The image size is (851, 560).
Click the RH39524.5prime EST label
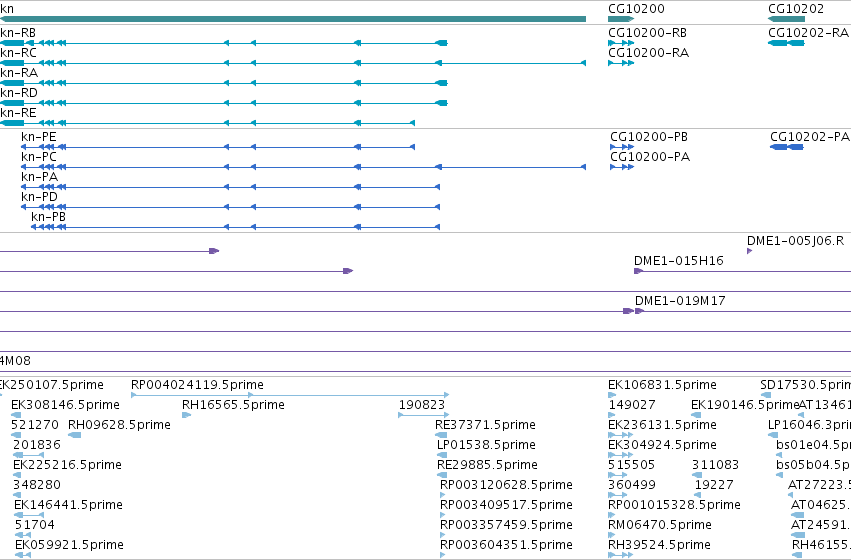pyautogui.click(x=659, y=545)
